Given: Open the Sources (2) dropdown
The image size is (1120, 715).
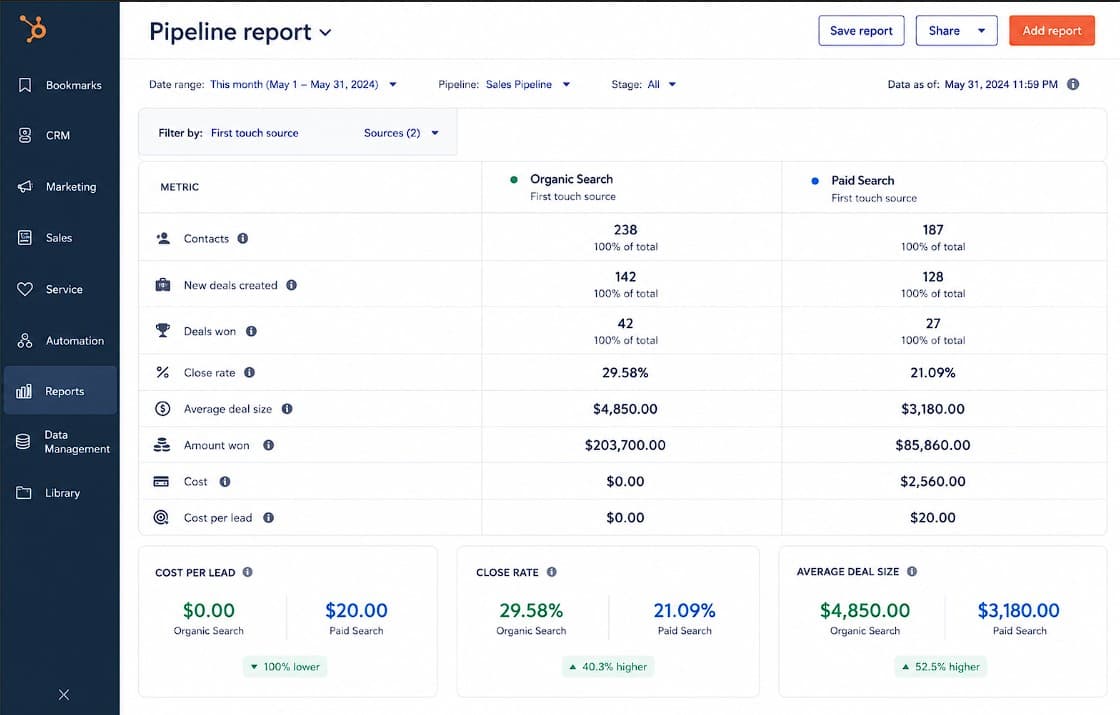Looking at the screenshot, I should [x=401, y=133].
